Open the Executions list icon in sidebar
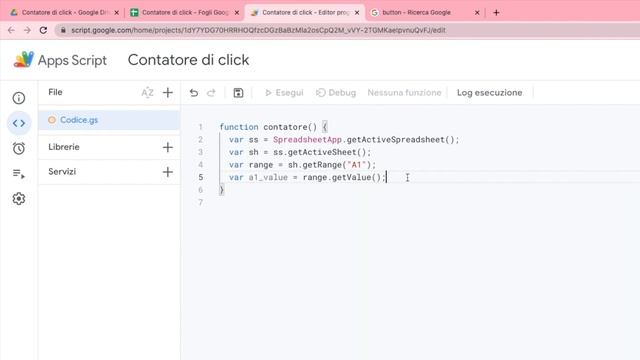This screenshot has width=640, height=360. 19,174
